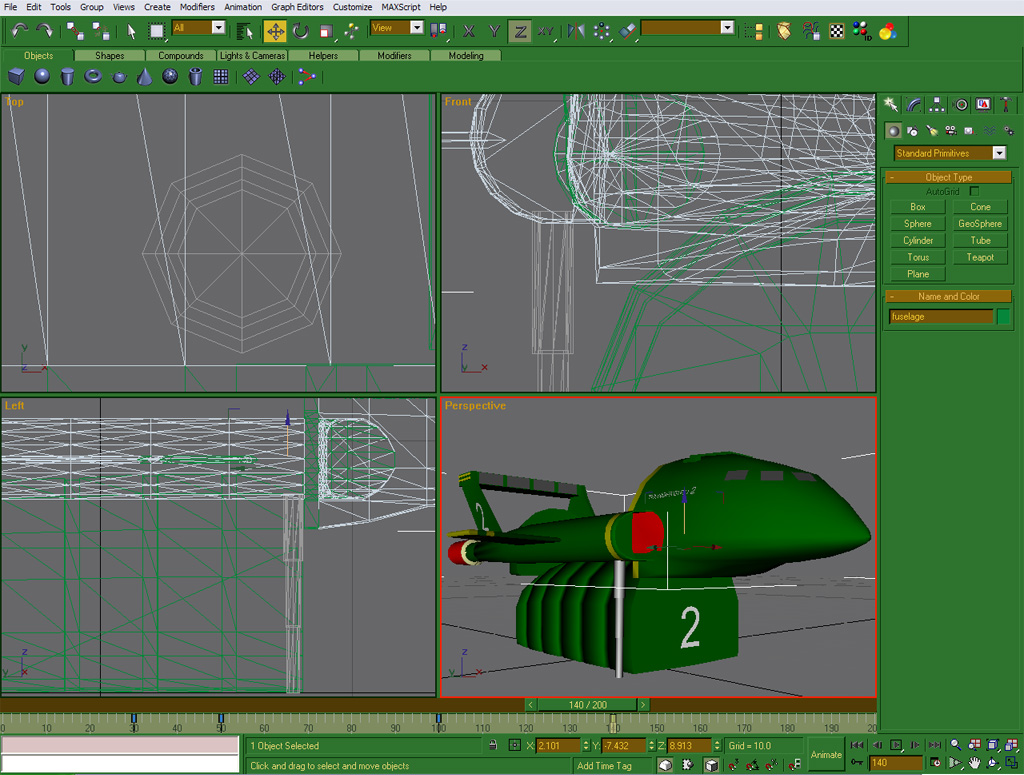Viewport: 1024px width, 775px height.
Task: Activate the Select and Rotate tool
Action: coord(300,31)
